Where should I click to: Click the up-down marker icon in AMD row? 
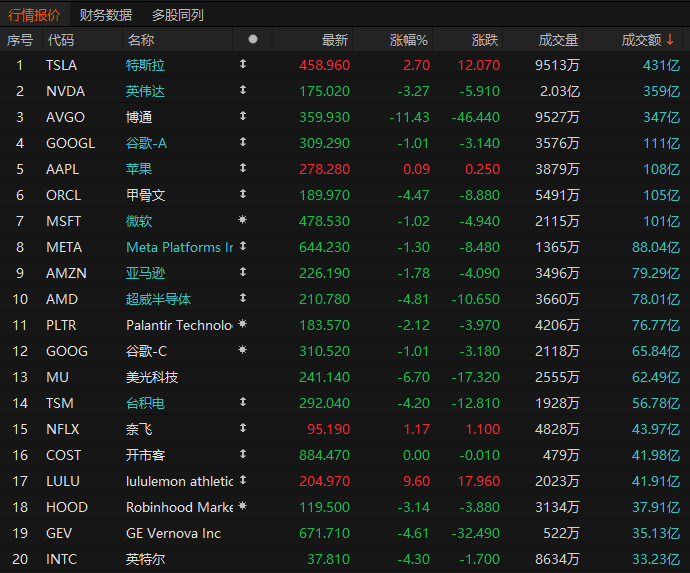click(x=242, y=298)
